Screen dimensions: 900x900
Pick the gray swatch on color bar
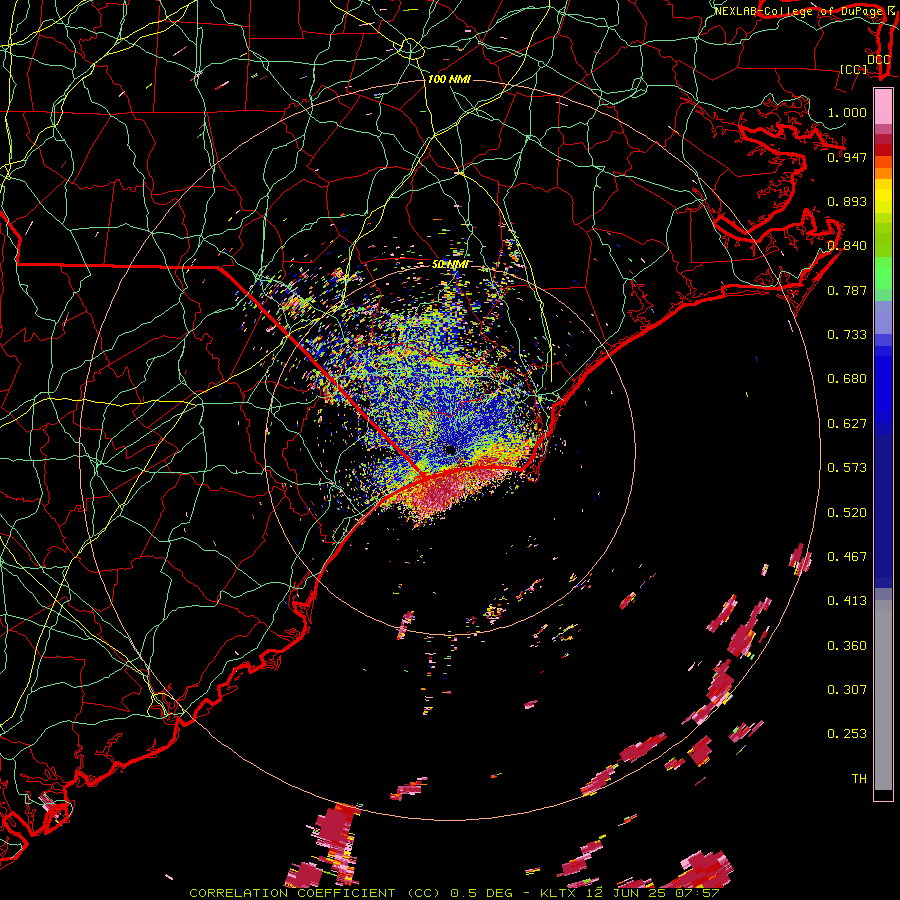(x=883, y=695)
